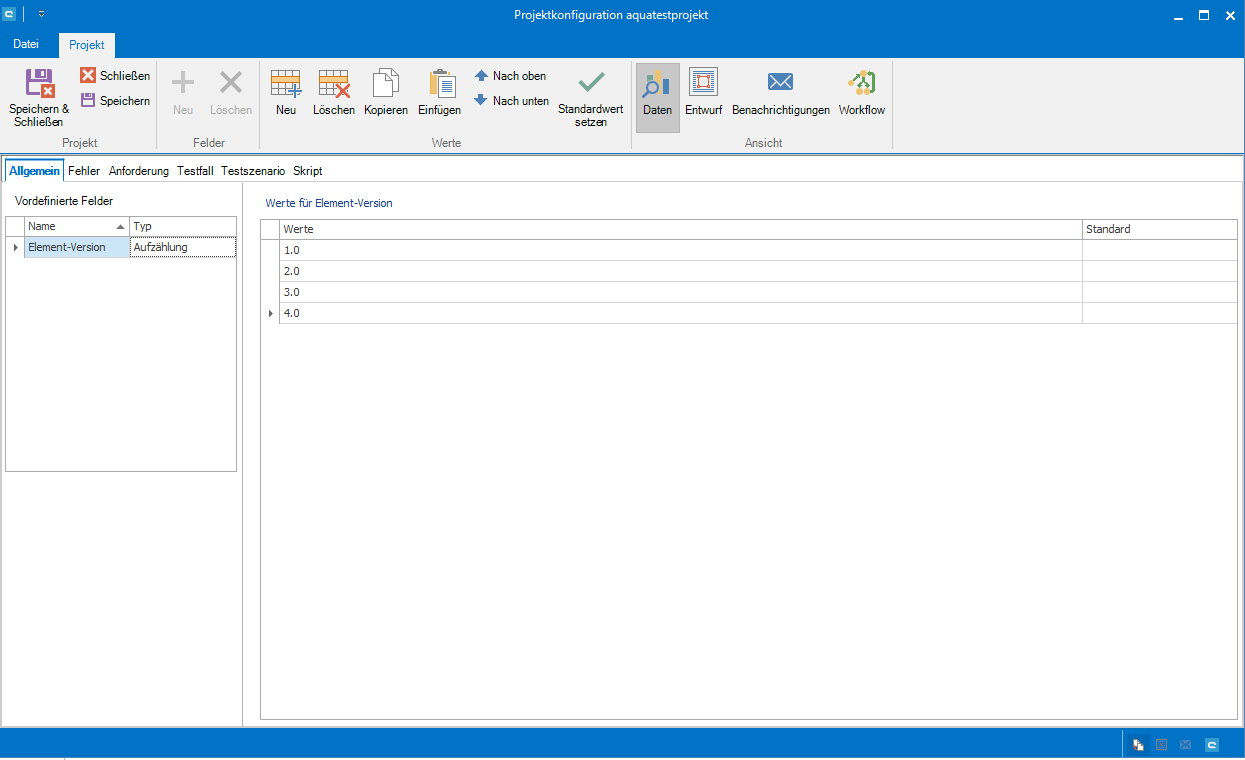Set default via Standardwert setzen
The width and height of the screenshot is (1245, 760).
590,98
